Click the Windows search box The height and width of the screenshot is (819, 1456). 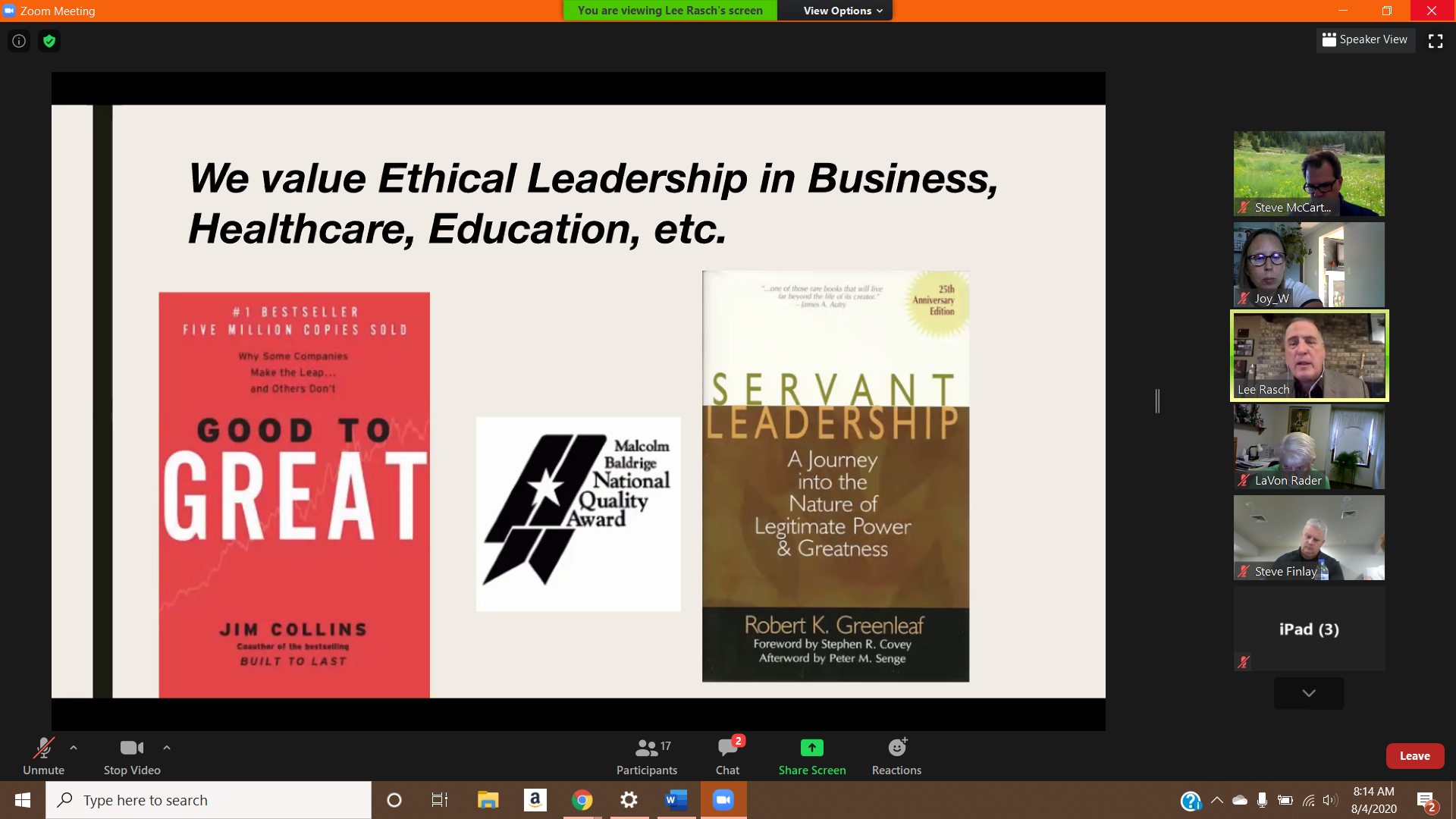(x=209, y=800)
